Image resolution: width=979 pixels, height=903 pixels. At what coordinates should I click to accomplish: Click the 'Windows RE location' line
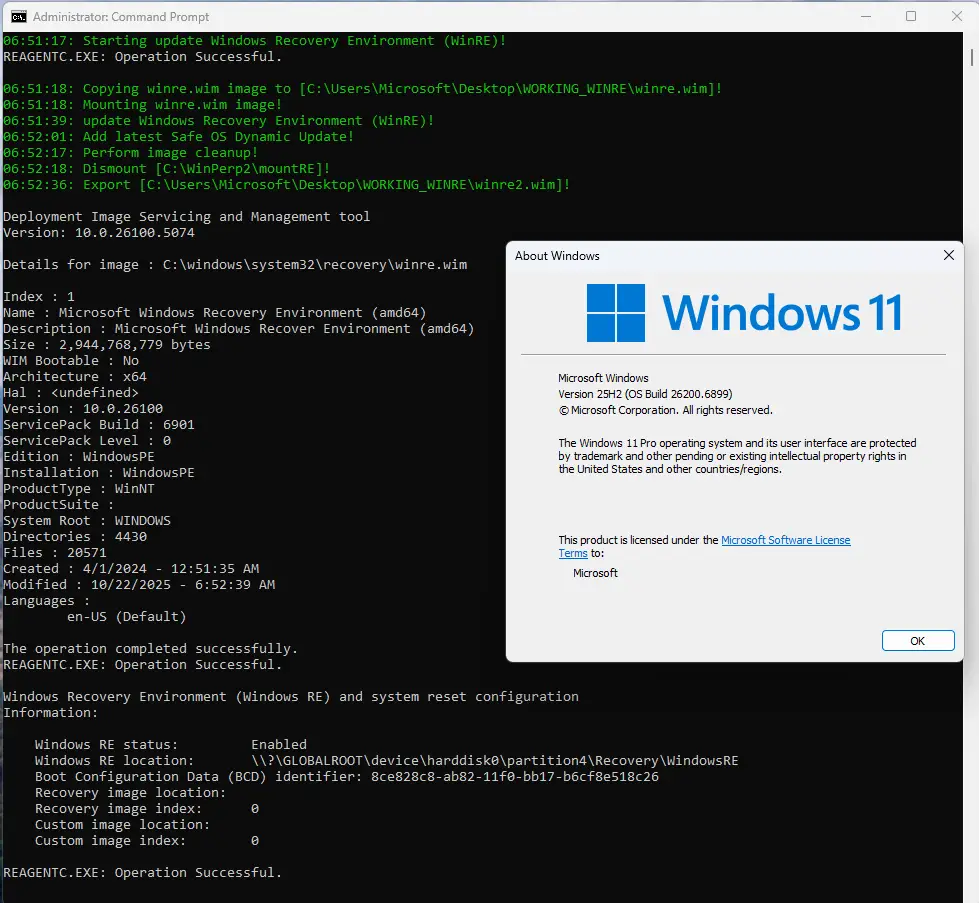click(x=386, y=761)
